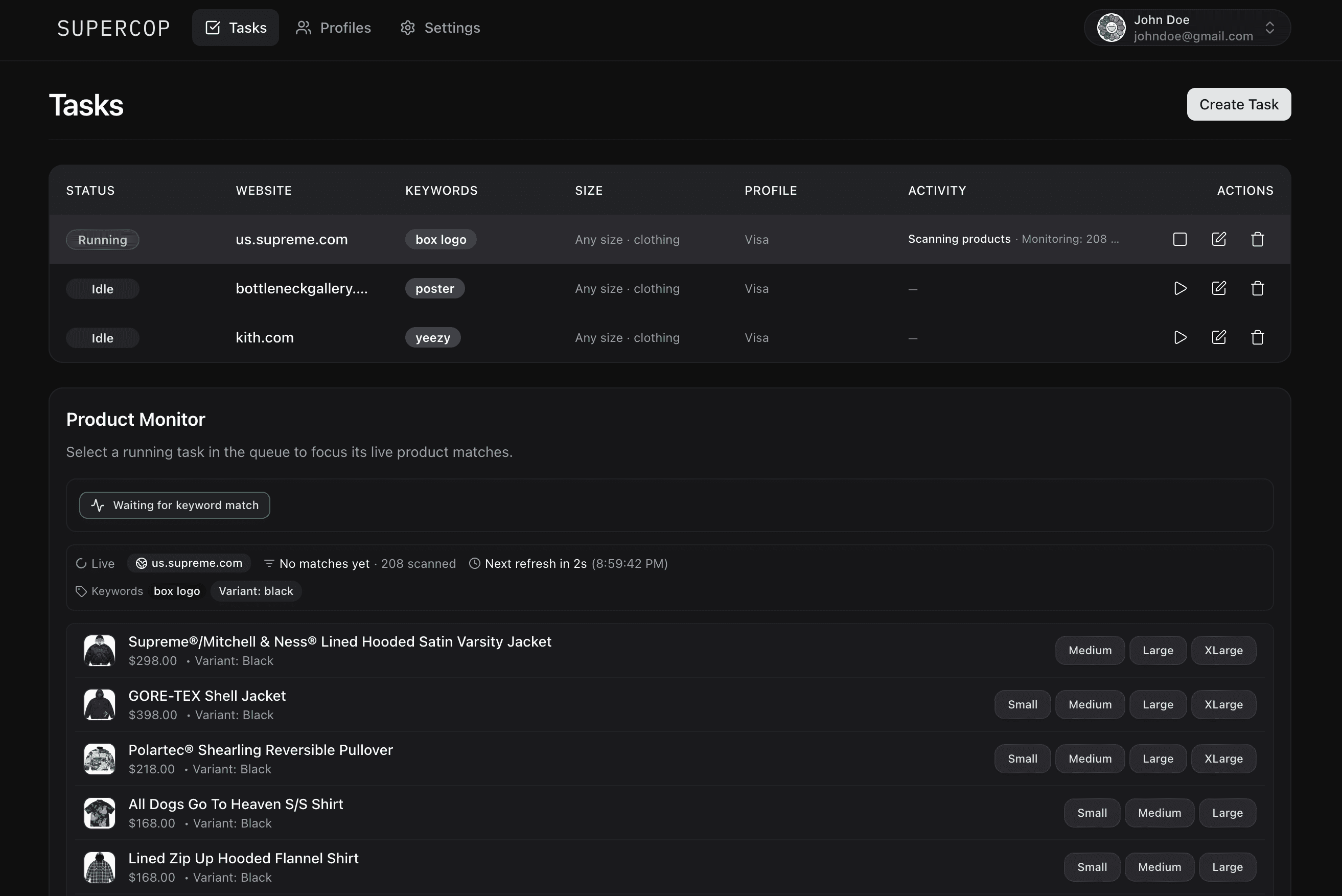Edit the us.supreme.com task

(1219, 239)
